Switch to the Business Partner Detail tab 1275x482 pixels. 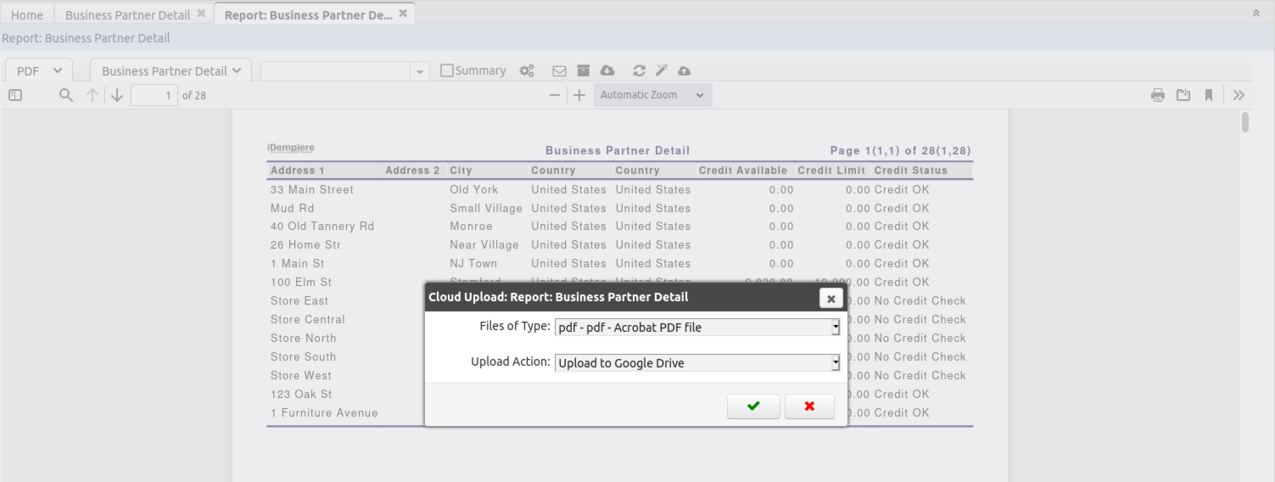pyautogui.click(x=127, y=15)
